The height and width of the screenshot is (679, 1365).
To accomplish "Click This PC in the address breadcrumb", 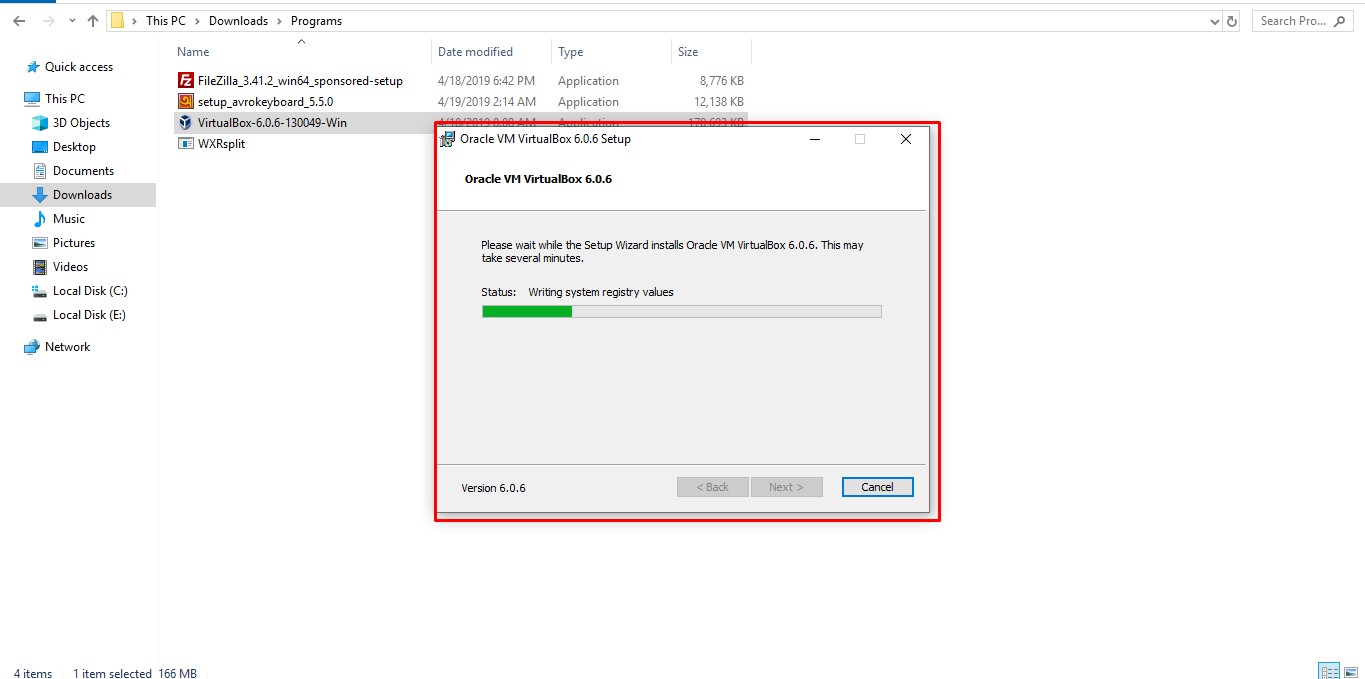I will click(165, 20).
